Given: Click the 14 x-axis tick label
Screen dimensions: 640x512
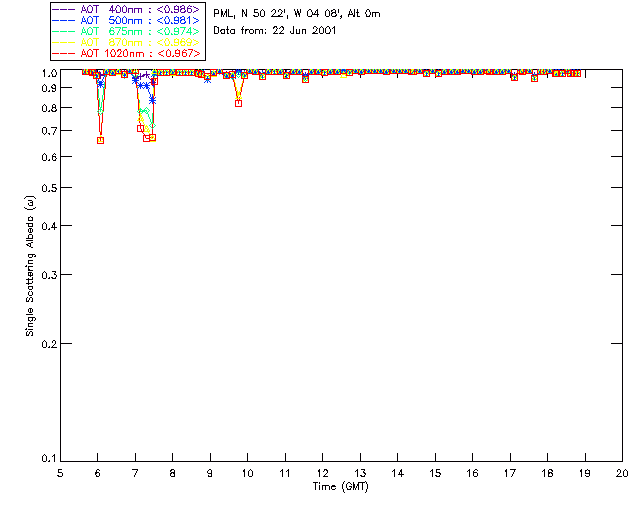Looking at the screenshot, I should pos(398,473).
